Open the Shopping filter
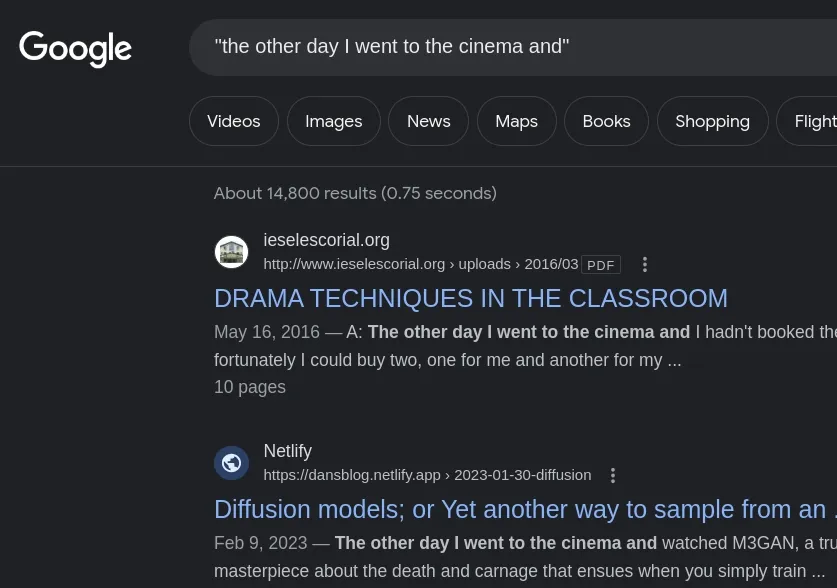837x588 pixels. (x=712, y=121)
